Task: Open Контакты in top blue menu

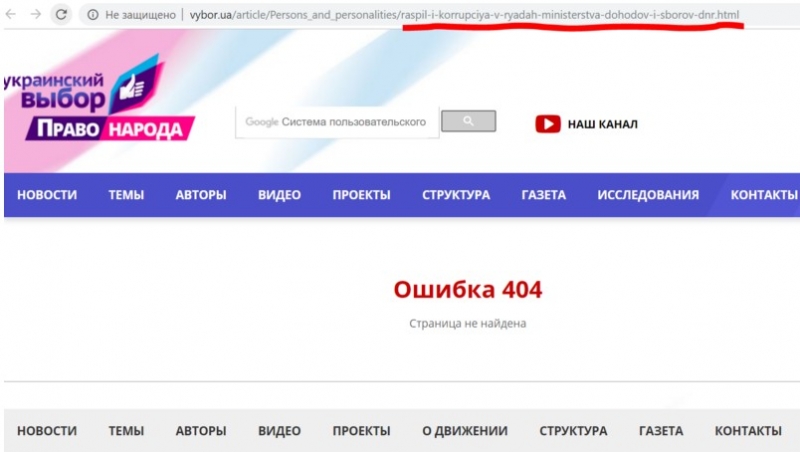Action: pyautogui.click(x=764, y=195)
